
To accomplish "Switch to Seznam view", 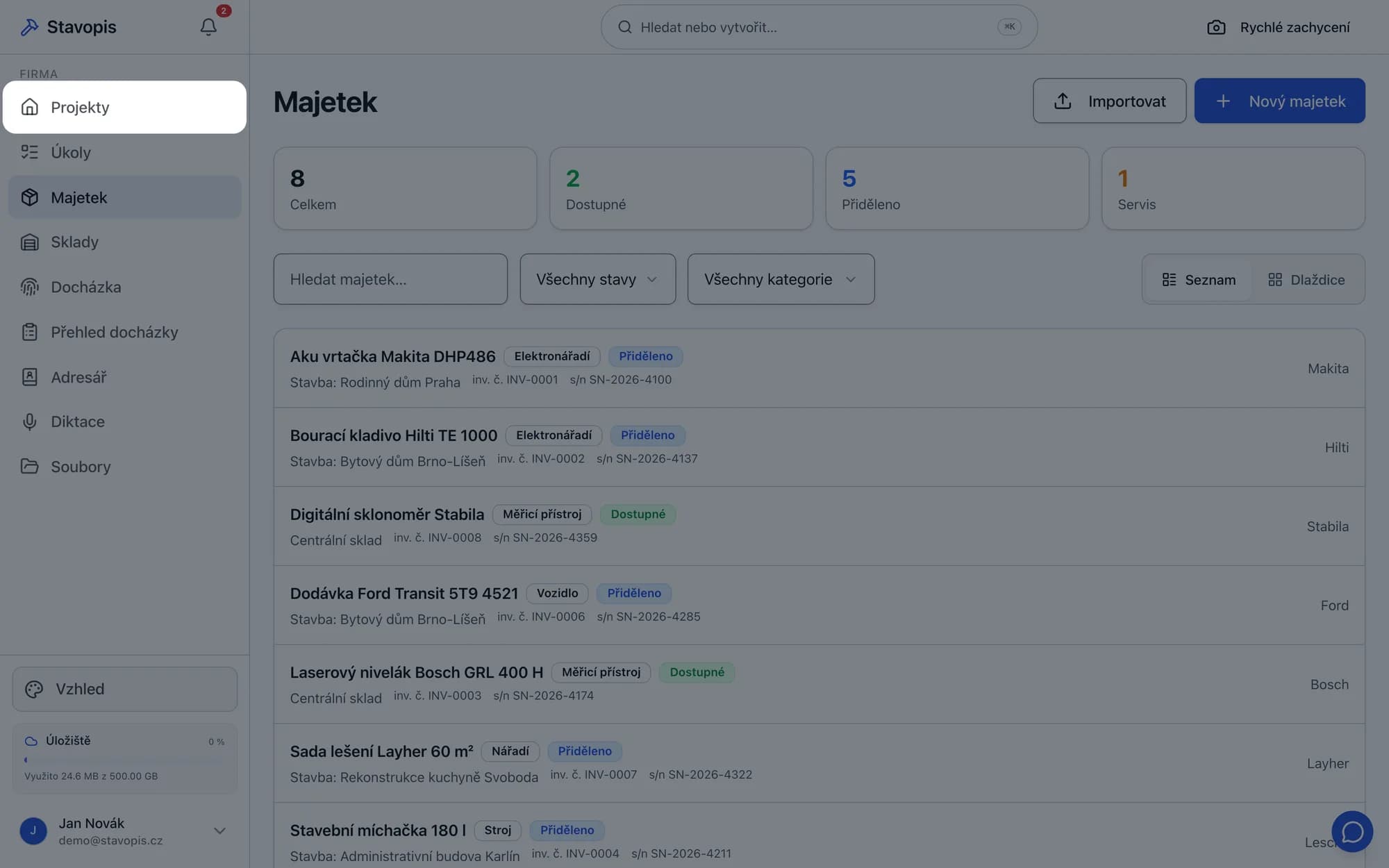I will tap(1199, 279).
